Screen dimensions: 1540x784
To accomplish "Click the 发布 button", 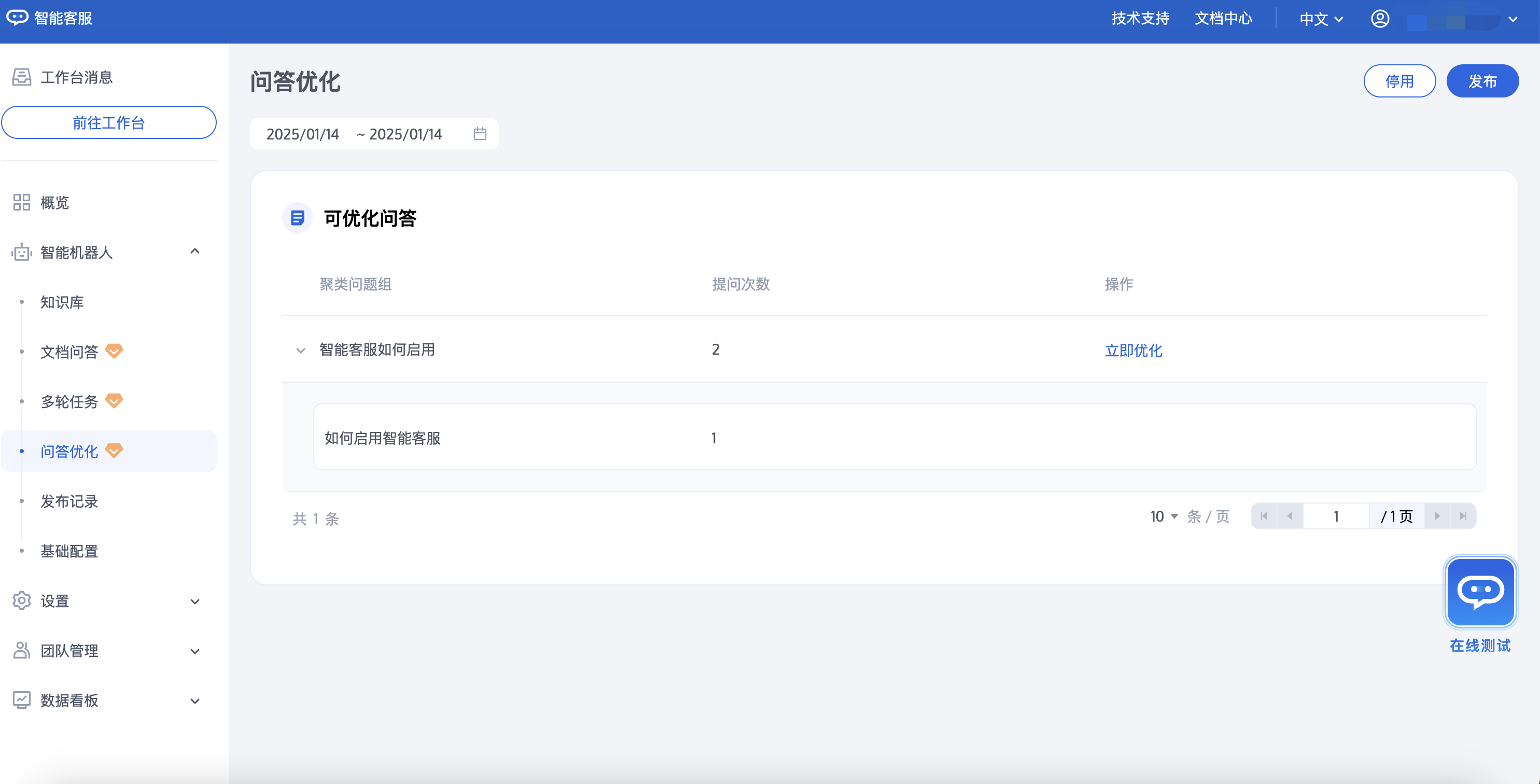I will click(1482, 81).
